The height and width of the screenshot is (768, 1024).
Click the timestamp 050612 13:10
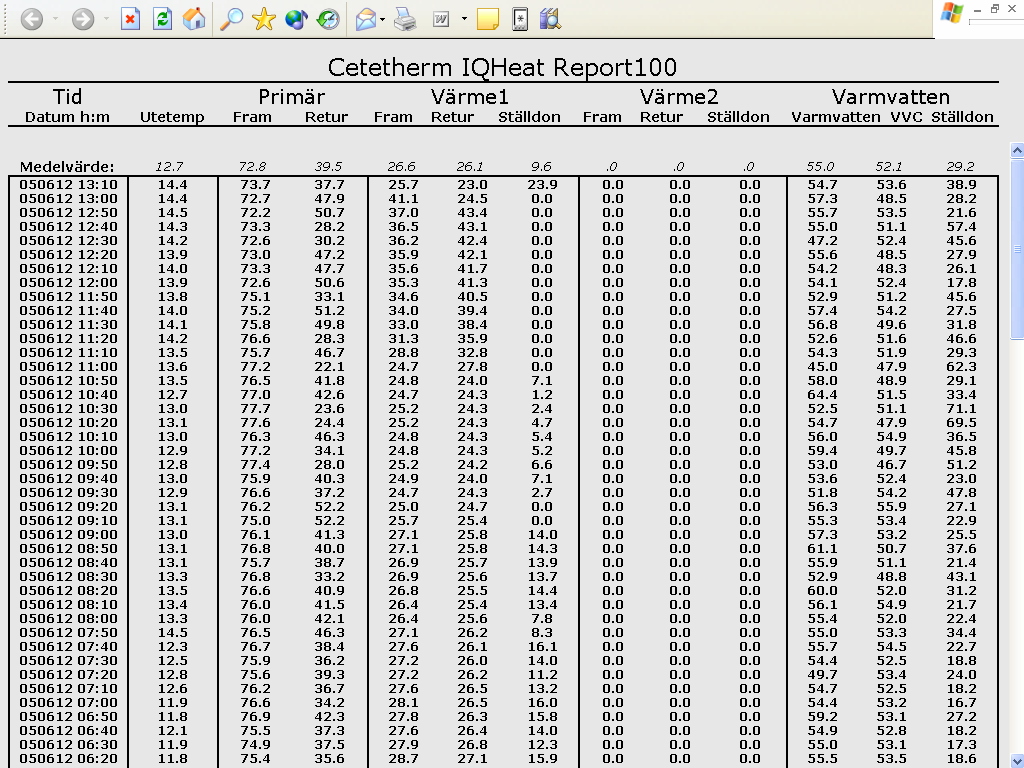tap(69, 185)
